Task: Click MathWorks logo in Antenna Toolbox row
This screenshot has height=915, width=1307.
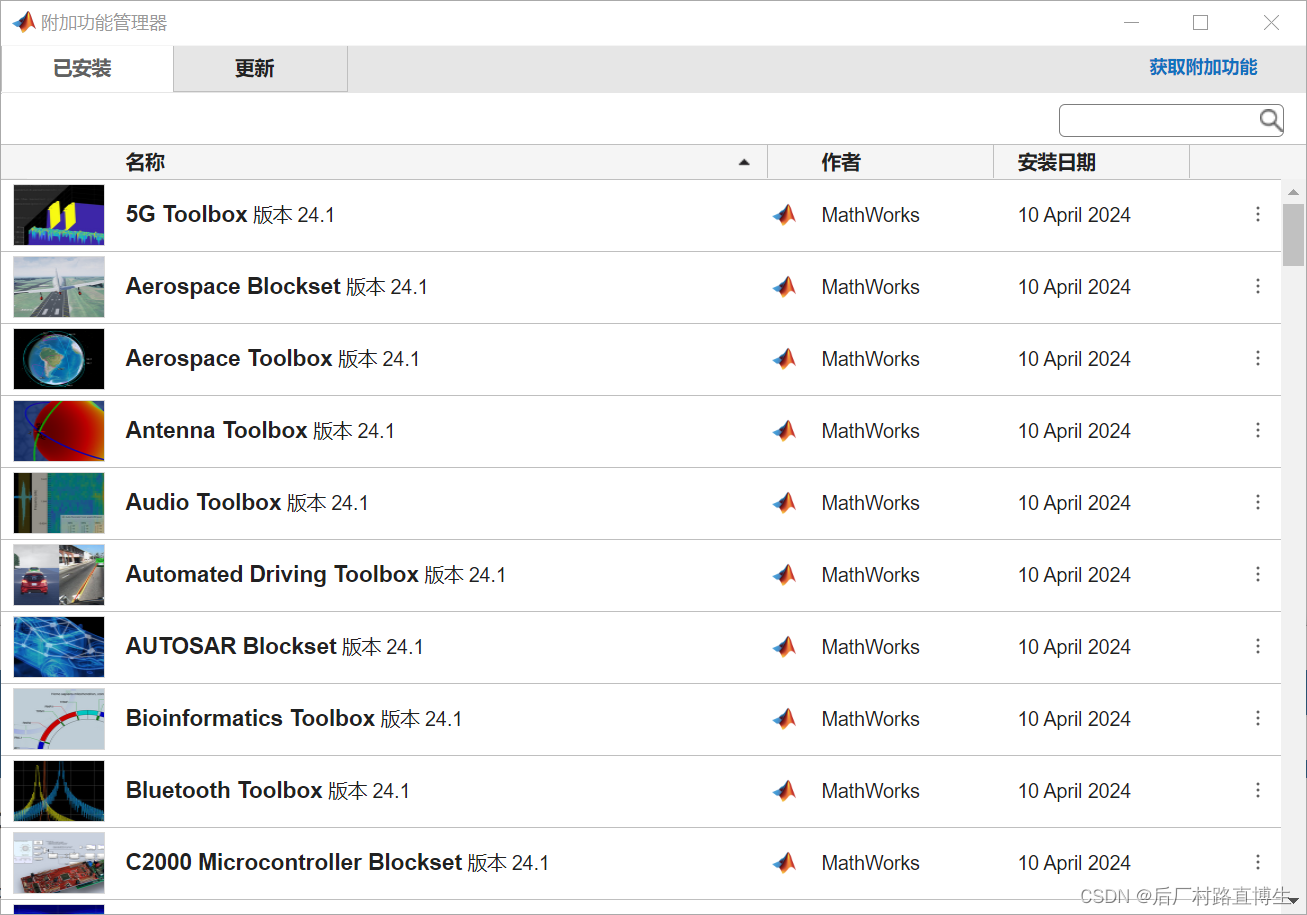Action: click(x=785, y=431)
